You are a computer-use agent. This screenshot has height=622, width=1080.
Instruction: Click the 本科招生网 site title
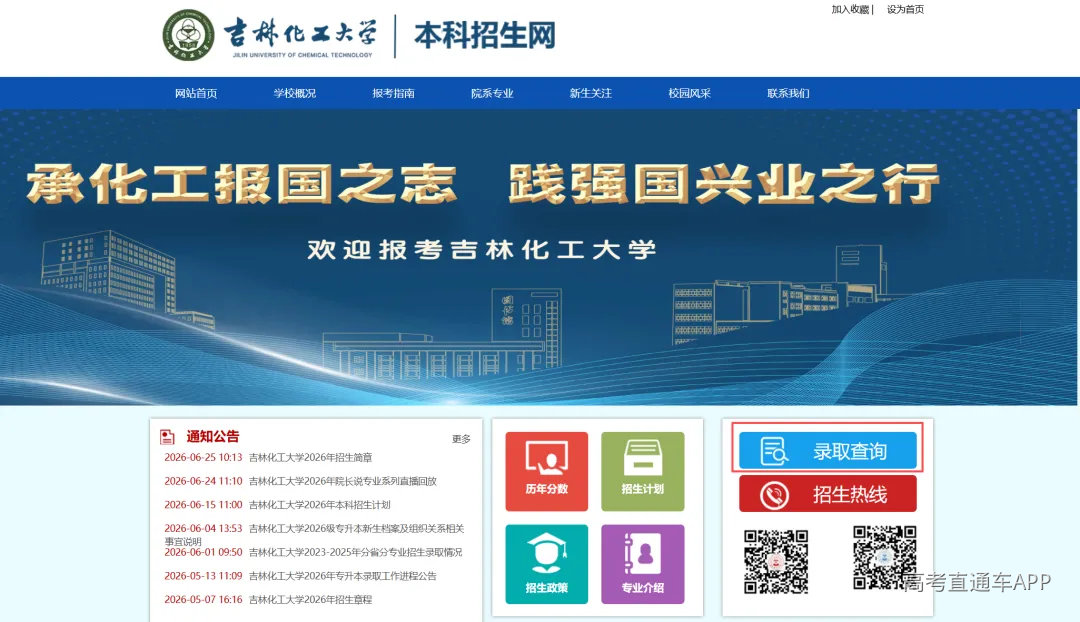[x=485, y=35]
